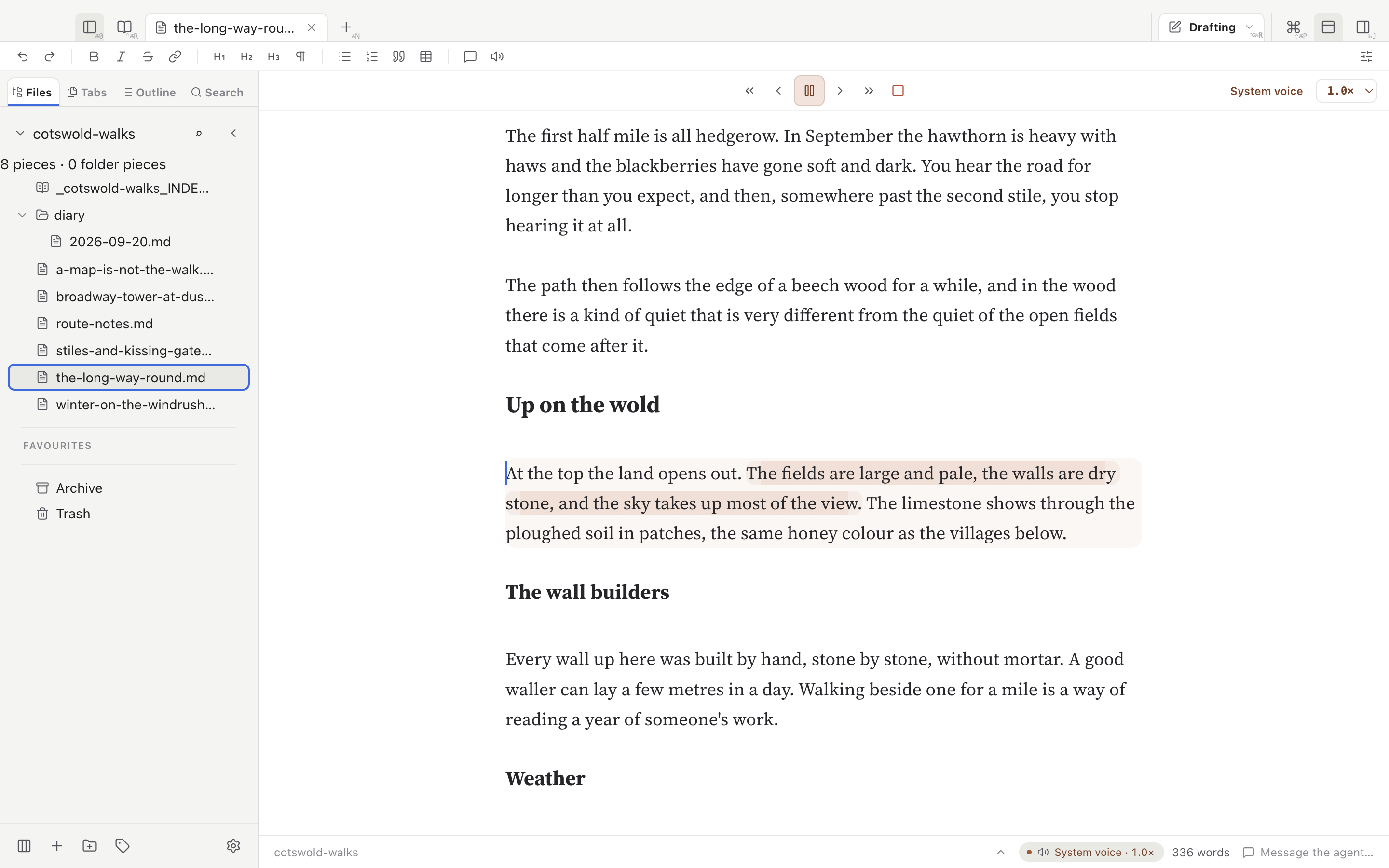Toggle the layout panel icon
Screen dimensions: 1389x868
click(x=1328, y=27)
